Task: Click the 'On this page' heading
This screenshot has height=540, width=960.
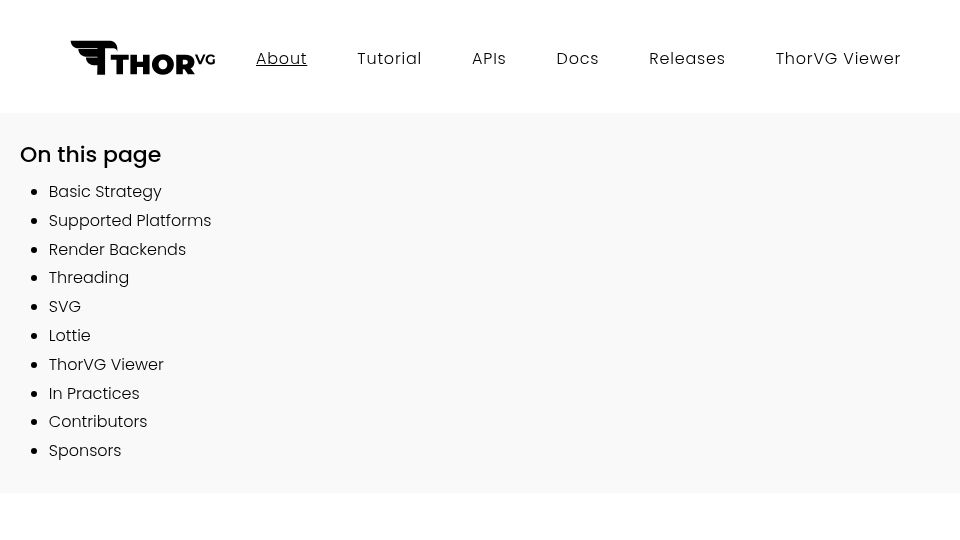Action: click(x=91, y=155)
